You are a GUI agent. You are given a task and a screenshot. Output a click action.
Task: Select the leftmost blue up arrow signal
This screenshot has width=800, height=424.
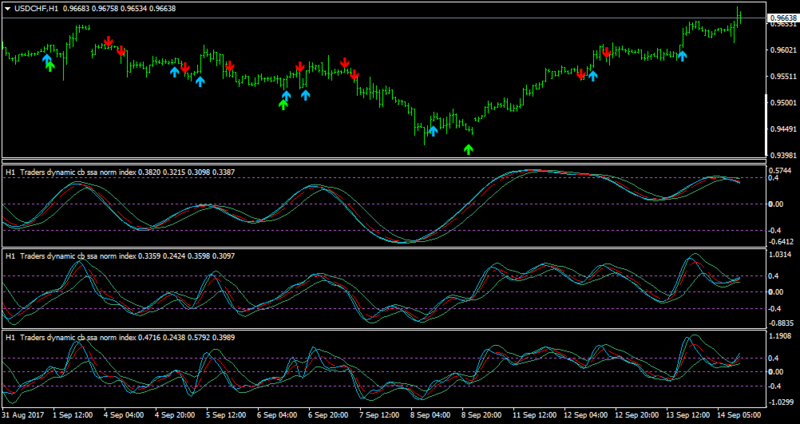point(46,59)
